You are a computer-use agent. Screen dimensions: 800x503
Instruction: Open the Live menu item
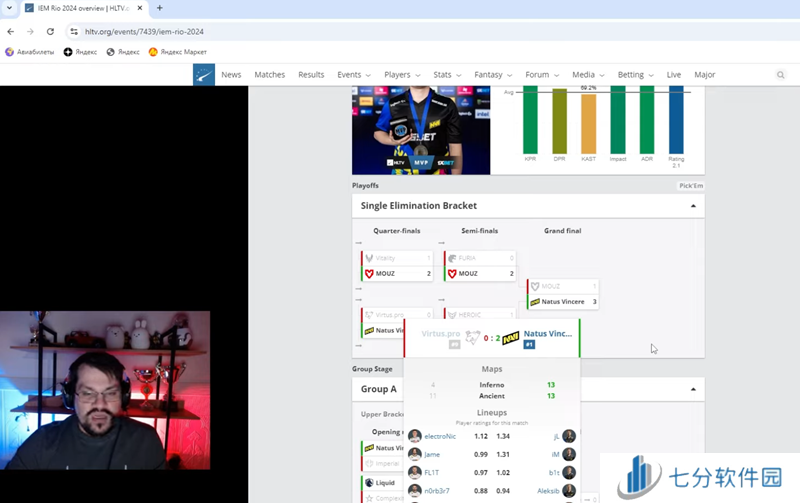tap(673, 74)
